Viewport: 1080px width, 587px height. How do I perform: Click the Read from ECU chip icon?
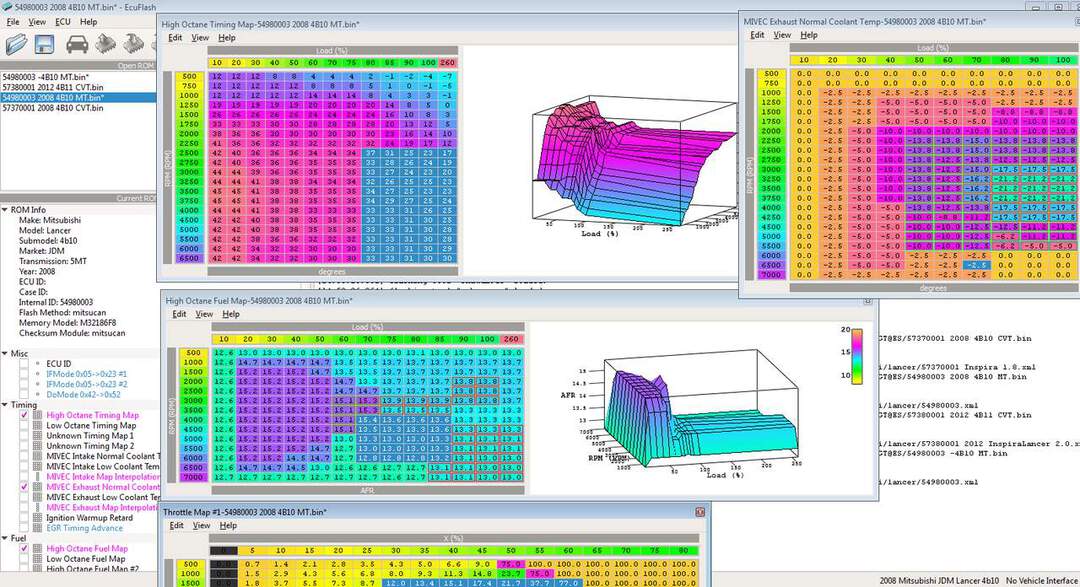click(106, 44)
